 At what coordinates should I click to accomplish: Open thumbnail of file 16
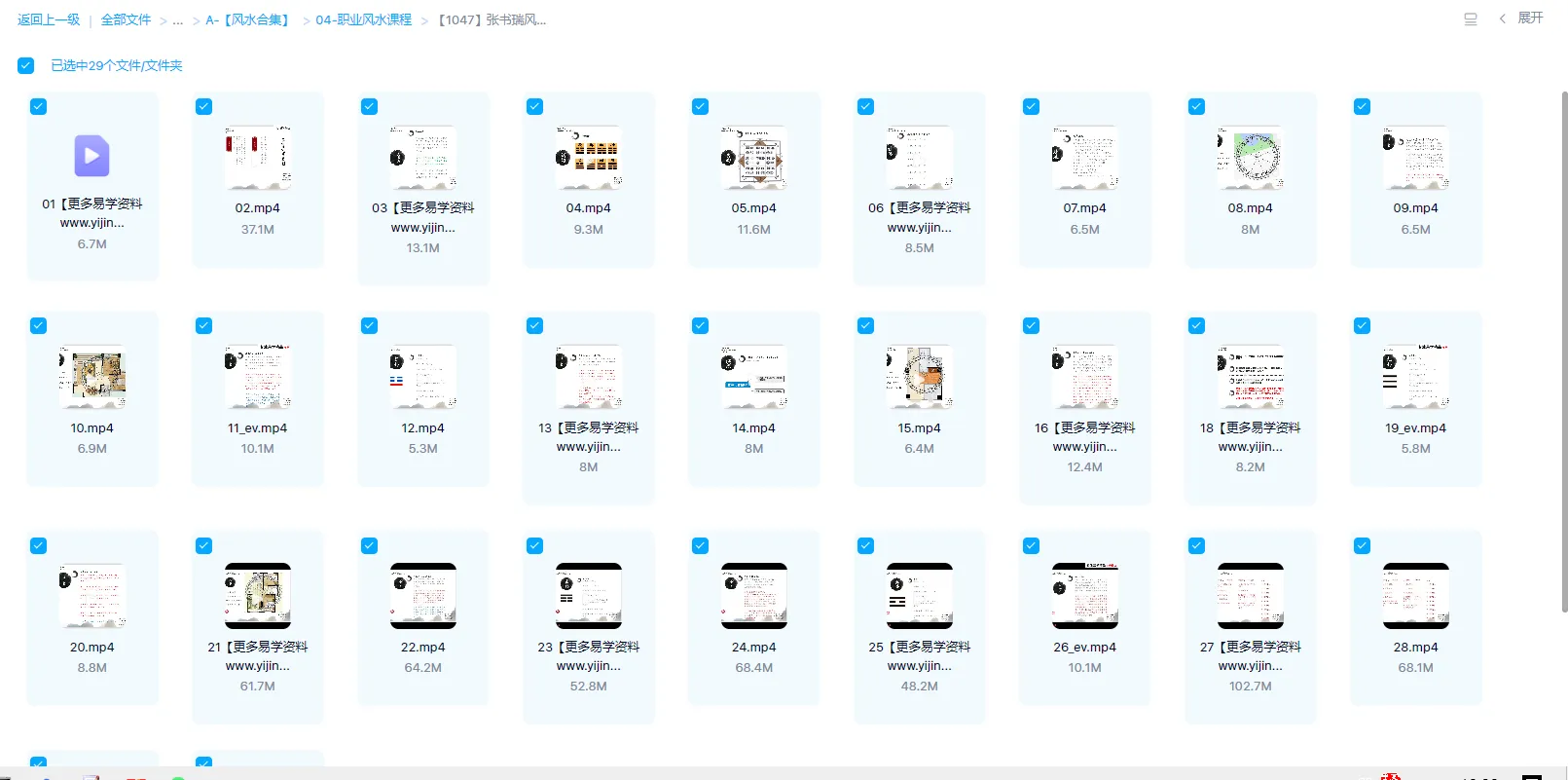pyautogui.click(x=1085, y=377)
